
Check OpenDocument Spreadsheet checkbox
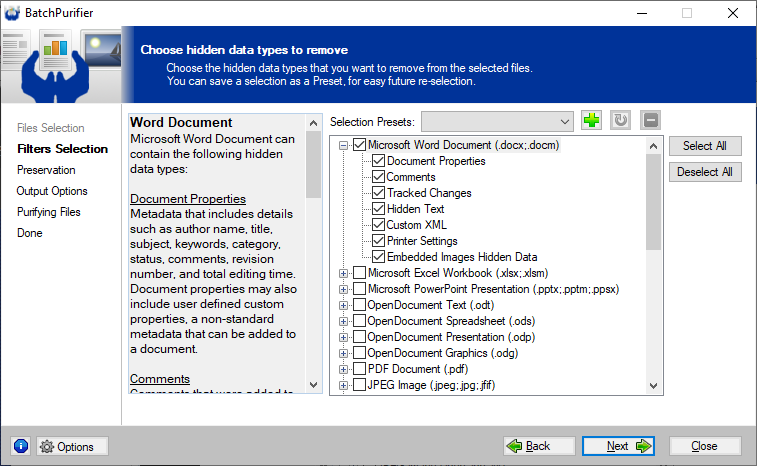point(359,321)
